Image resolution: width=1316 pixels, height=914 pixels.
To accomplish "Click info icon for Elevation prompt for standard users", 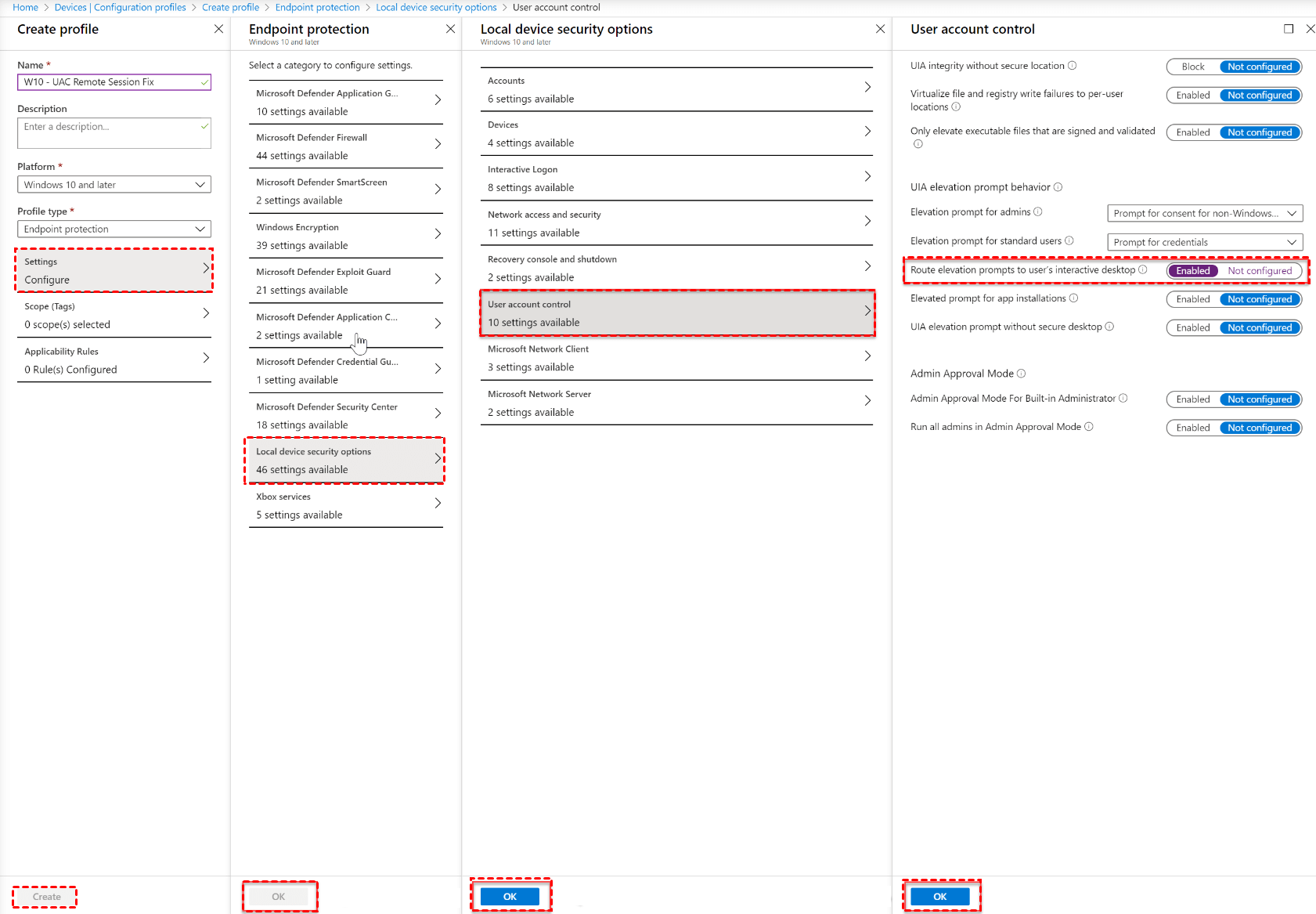I will (x=1069, y=241).
